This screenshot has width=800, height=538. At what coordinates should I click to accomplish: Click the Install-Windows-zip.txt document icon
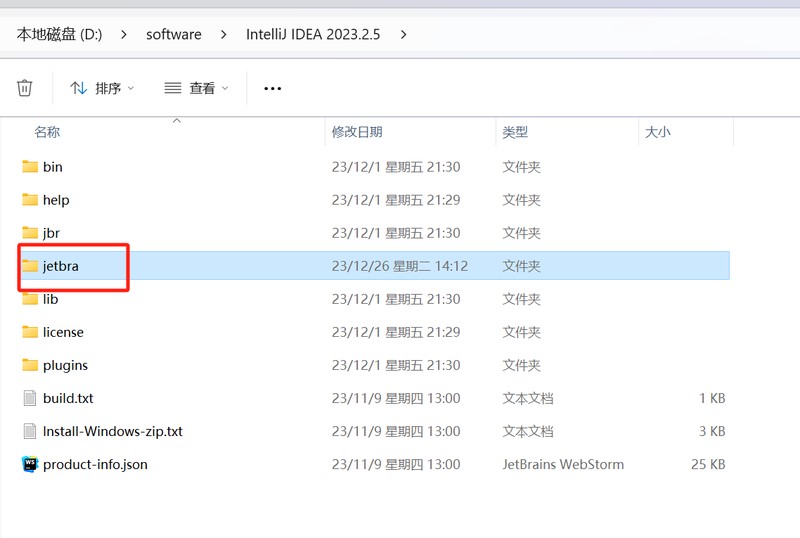tap(30, 431)
